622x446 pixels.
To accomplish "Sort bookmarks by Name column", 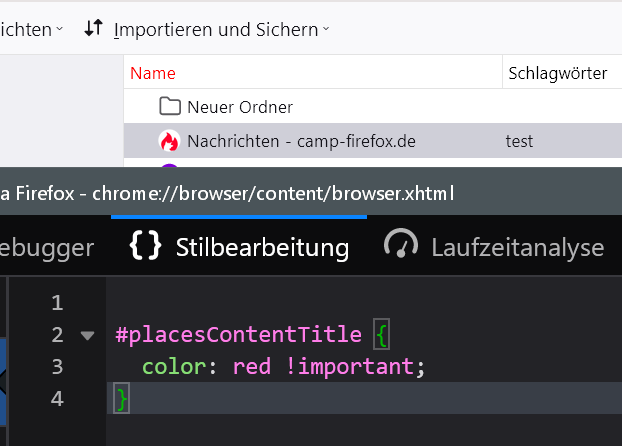I will tap(153, 73).
